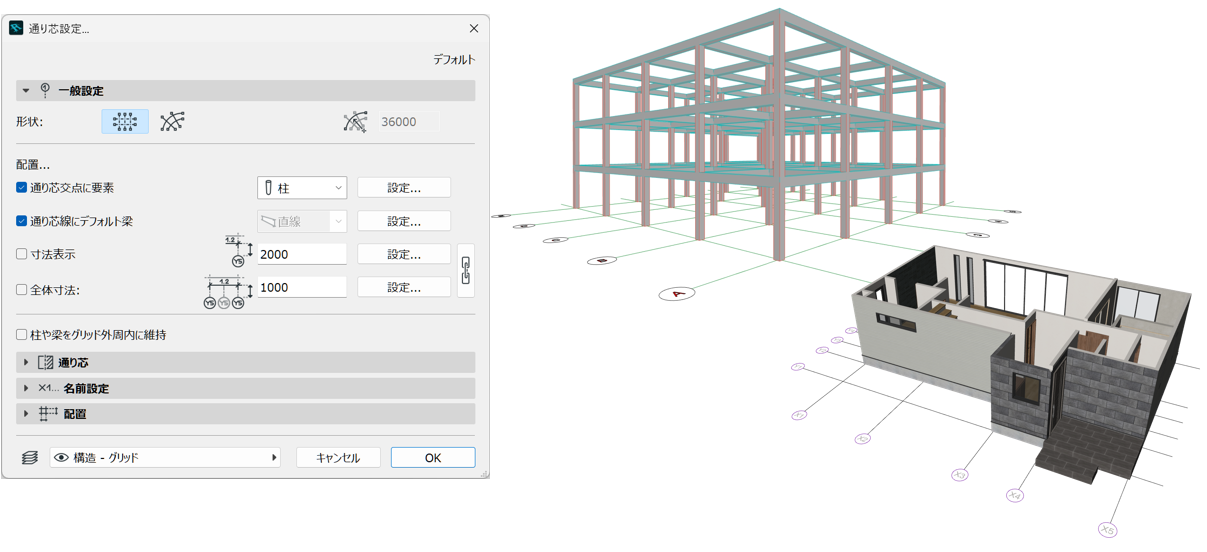This screenshot has height=552, width=1207.
Task: Click the grid marker labeled A
Action: click(x=677, y=294)
